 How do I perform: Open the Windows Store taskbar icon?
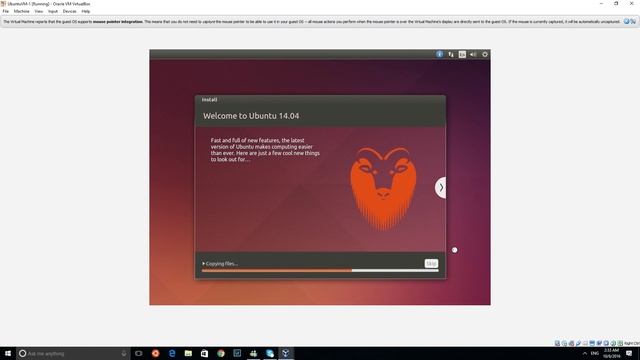point(204,353)
